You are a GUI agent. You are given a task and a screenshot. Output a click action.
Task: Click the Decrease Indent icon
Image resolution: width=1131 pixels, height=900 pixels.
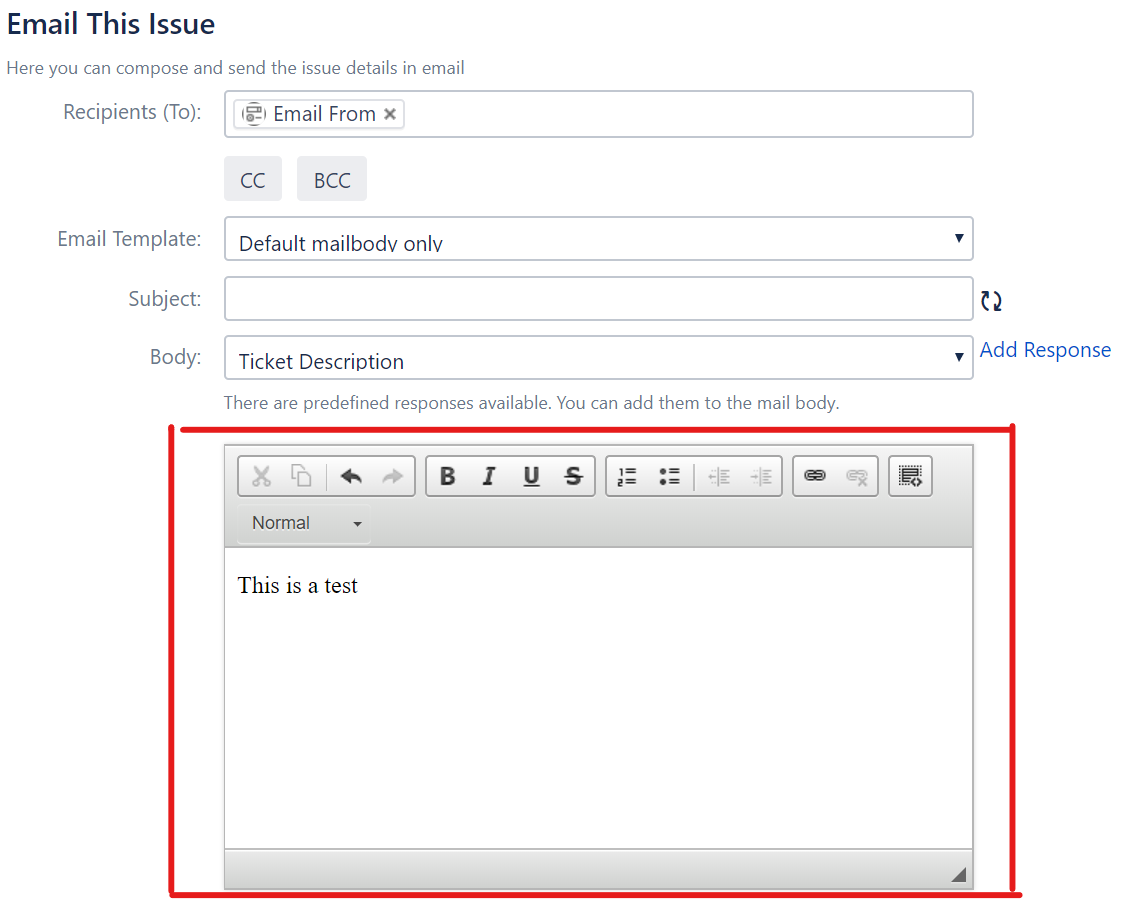(719, 476)
